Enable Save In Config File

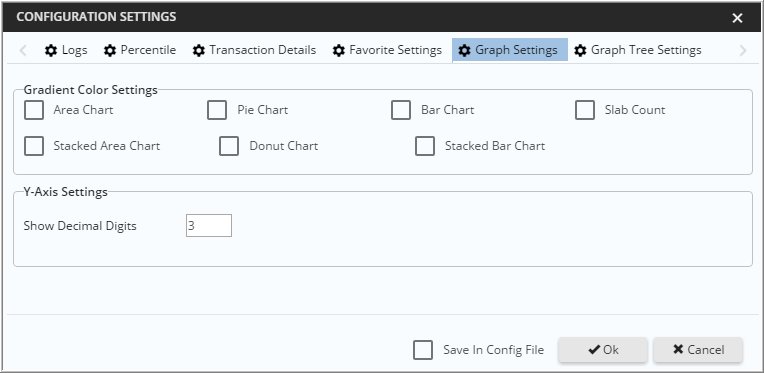pos(423,350)
